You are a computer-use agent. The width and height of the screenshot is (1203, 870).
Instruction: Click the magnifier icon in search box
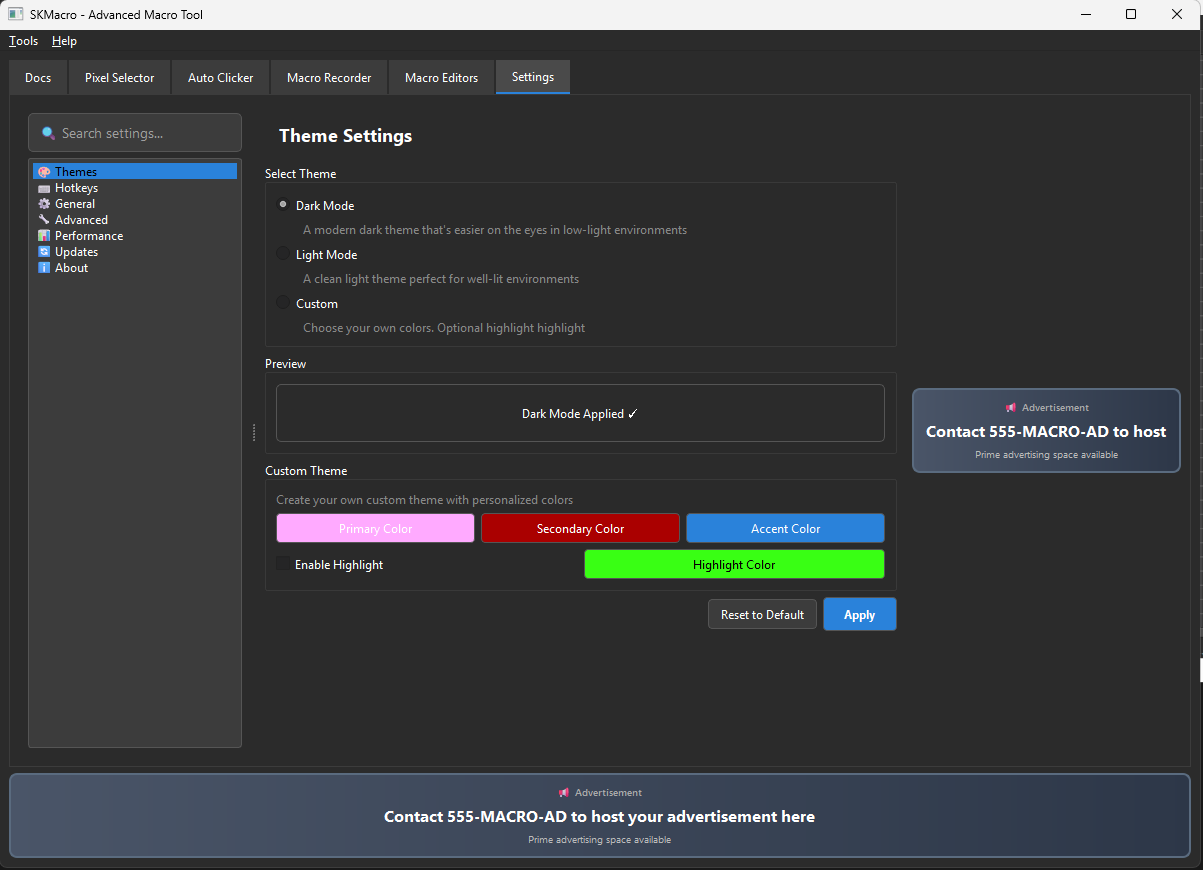coord(48,133)
